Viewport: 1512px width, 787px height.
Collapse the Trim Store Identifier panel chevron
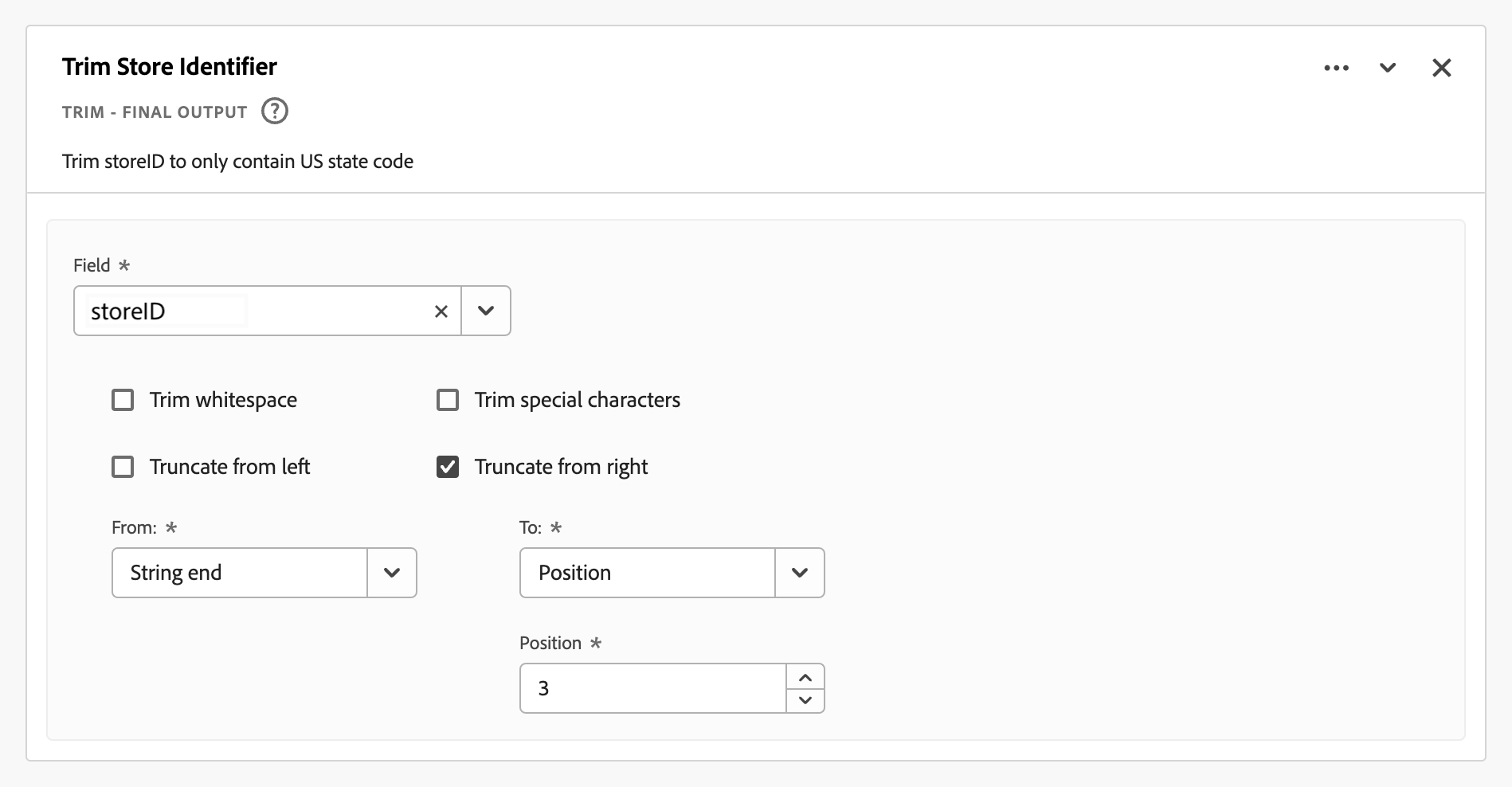click(x=1388, y=68)
